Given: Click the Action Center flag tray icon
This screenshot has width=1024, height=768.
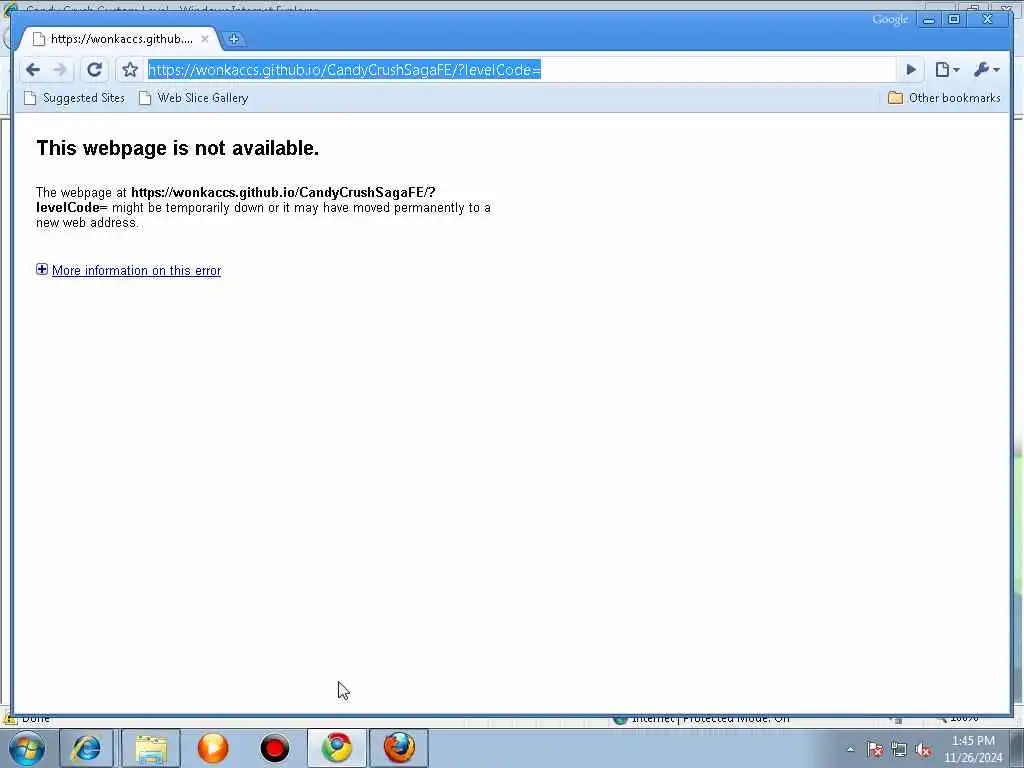Looking at the screenshot, I should (x=875, y=750).
